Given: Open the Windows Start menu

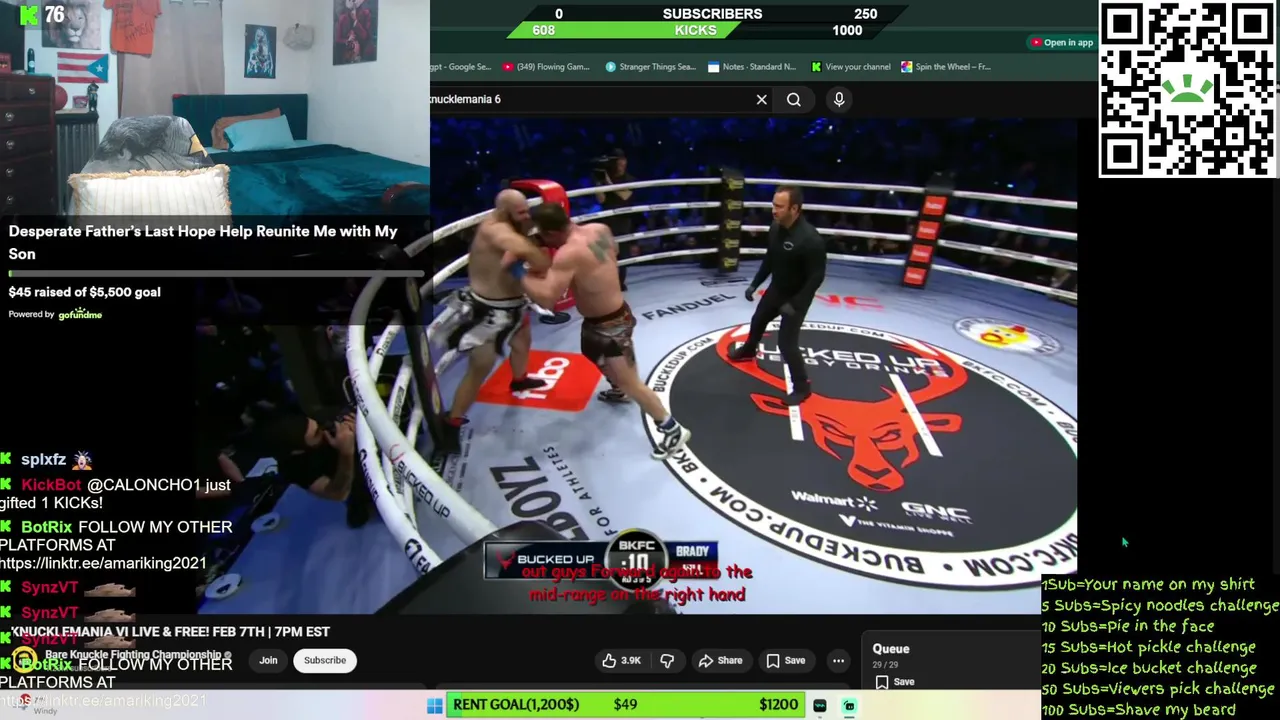Looking at the screenshot, I should (x=434, y=706).
